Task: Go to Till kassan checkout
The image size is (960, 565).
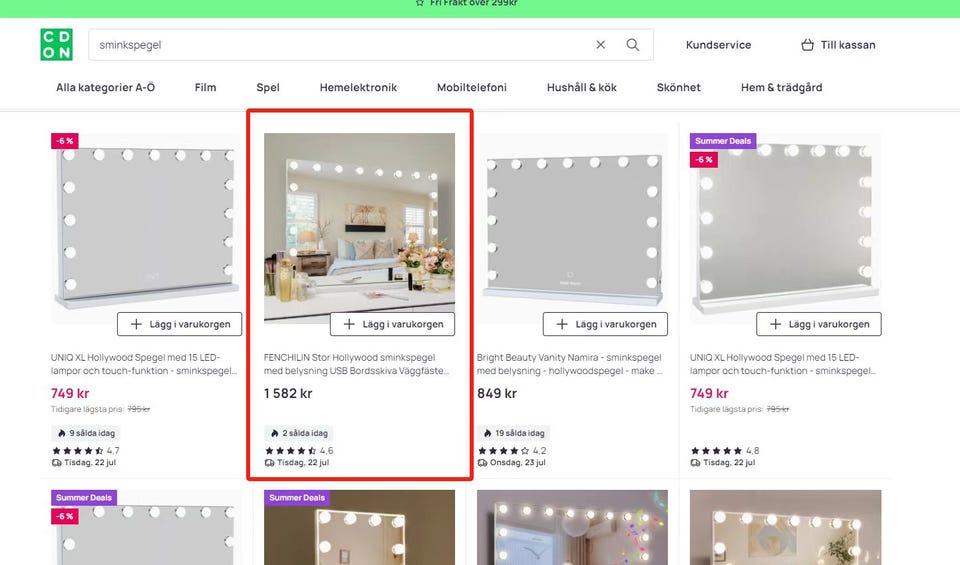Action: pyautogui.click(x=838, y=45)
